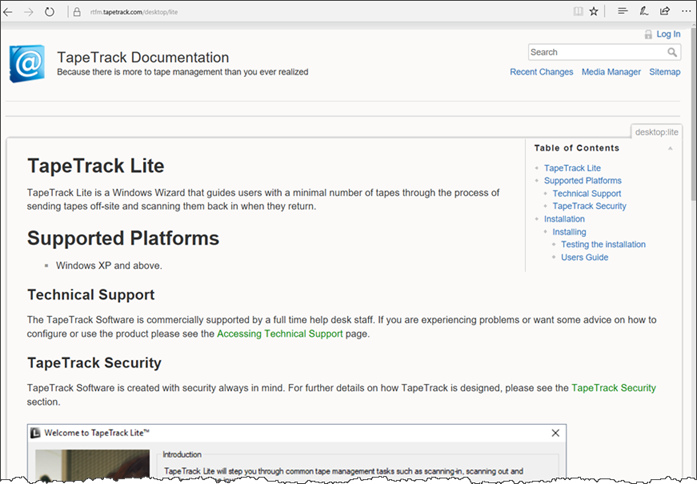Image resolution: width=697 pixels, height=484 pixels.
Task: Click the TapeTrack Lite main heading
Action: click(96, 166)
